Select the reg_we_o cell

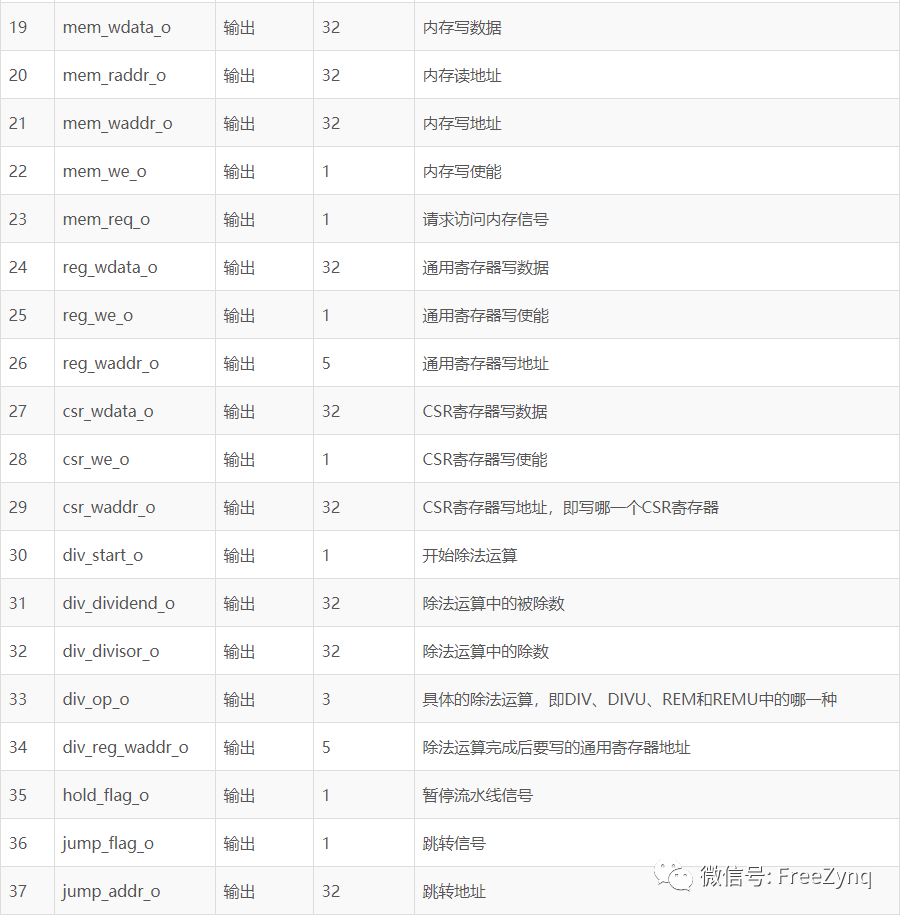[98, 315]
